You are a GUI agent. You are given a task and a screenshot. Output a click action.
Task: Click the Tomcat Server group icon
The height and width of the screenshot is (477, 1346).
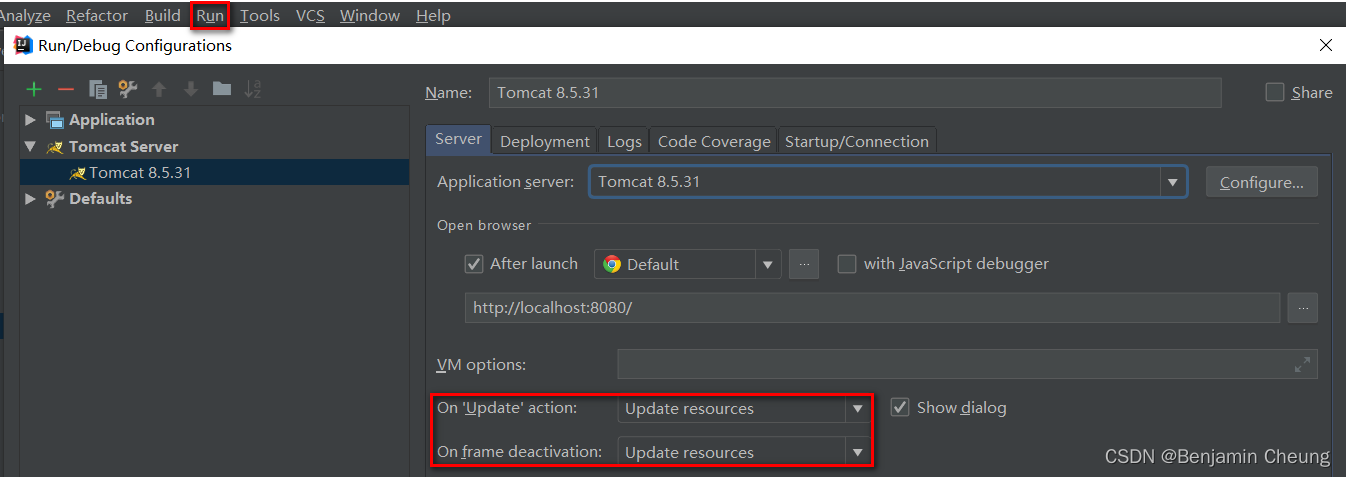coord(55,147)
